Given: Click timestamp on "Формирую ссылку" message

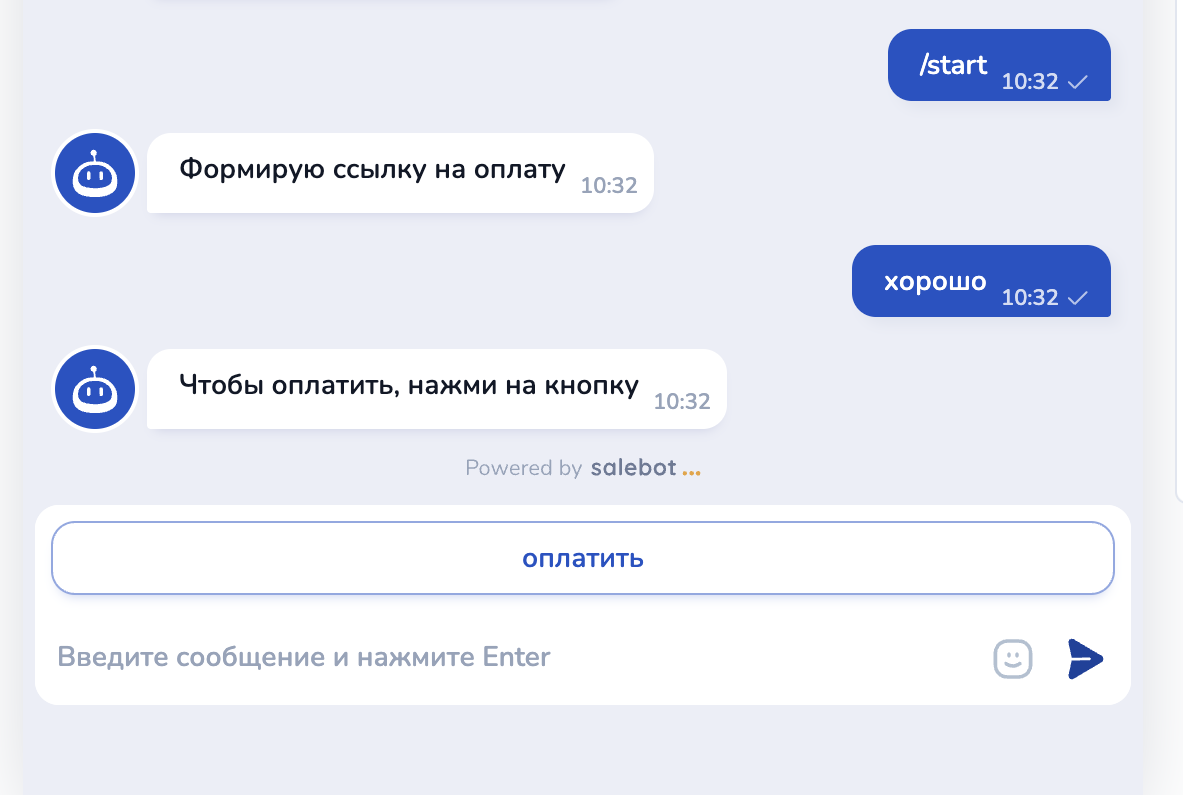Looking at the screenshot, I should [x=608, y=185].
